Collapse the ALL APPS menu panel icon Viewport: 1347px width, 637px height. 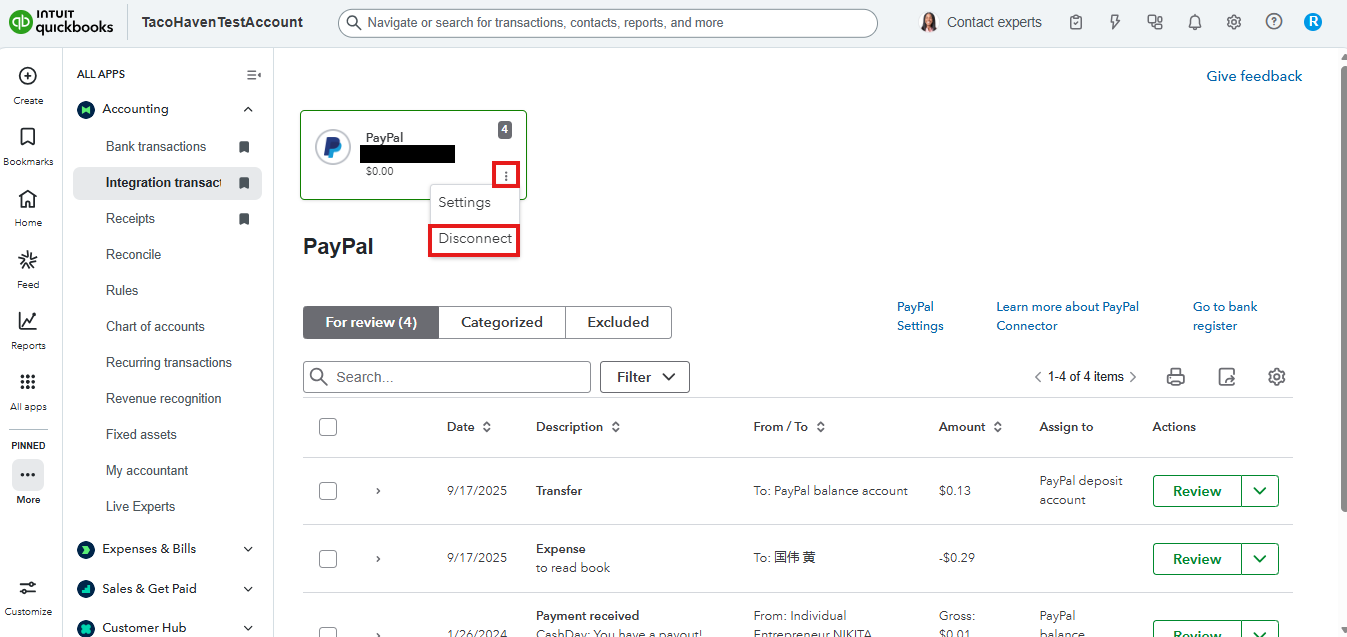(253, 75)
